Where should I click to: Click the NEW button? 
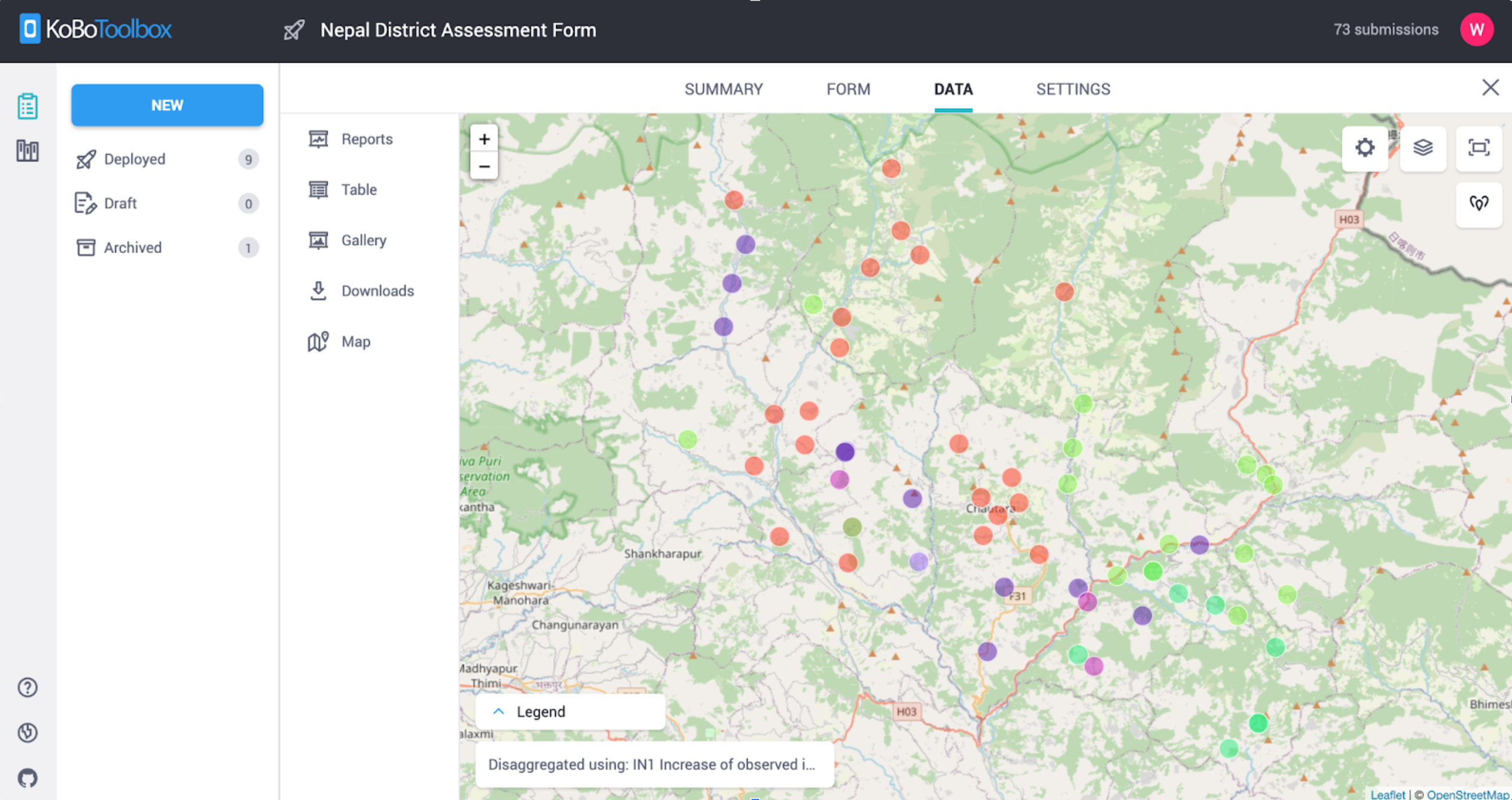(167, 105)
